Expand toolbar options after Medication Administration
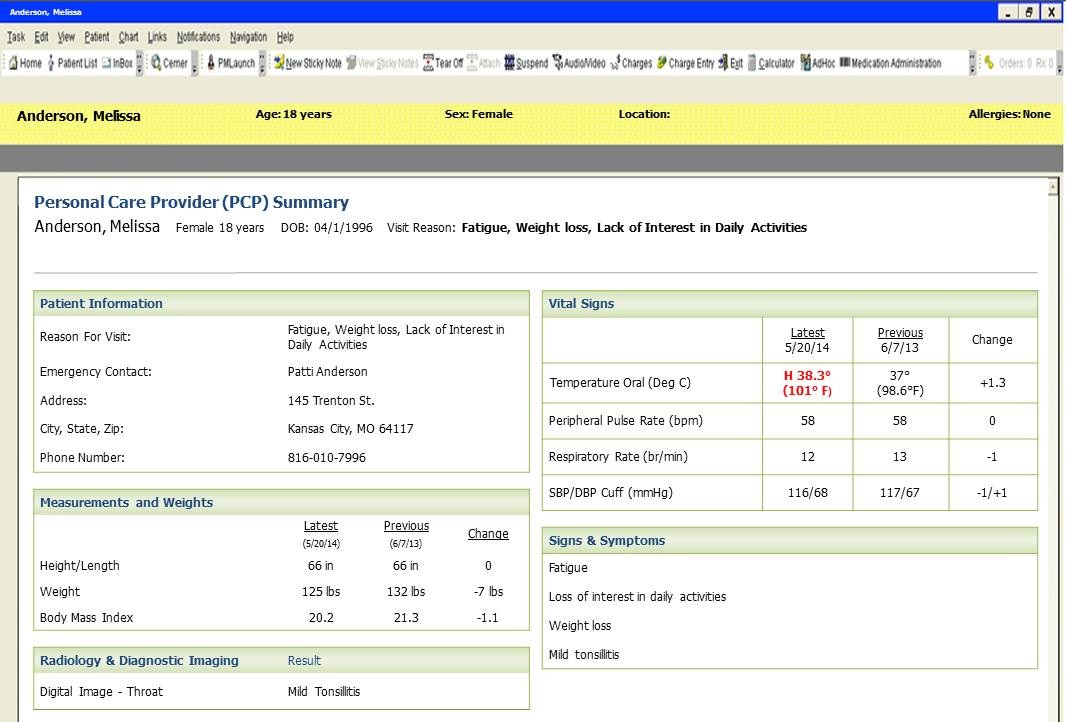The image size is (1066, 722). (972, 63)
